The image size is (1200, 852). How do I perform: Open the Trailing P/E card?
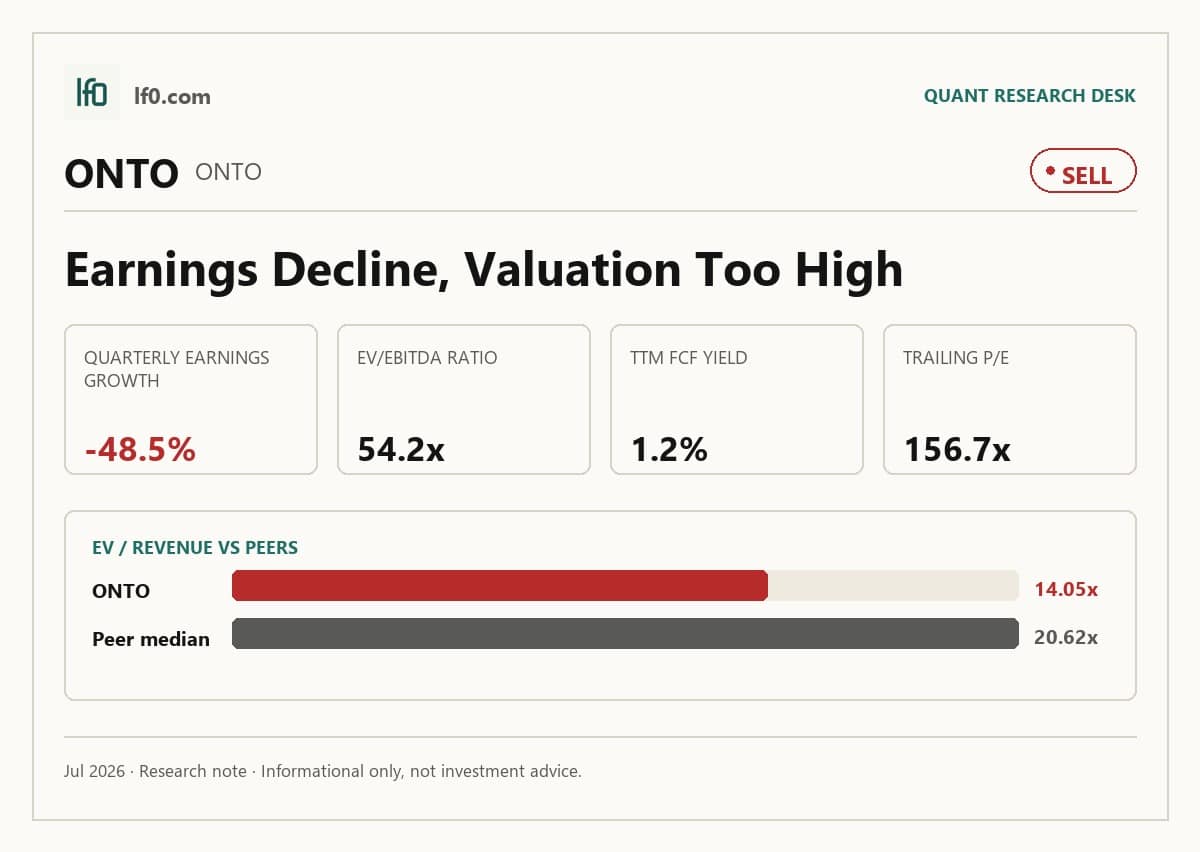[1010, 399]
